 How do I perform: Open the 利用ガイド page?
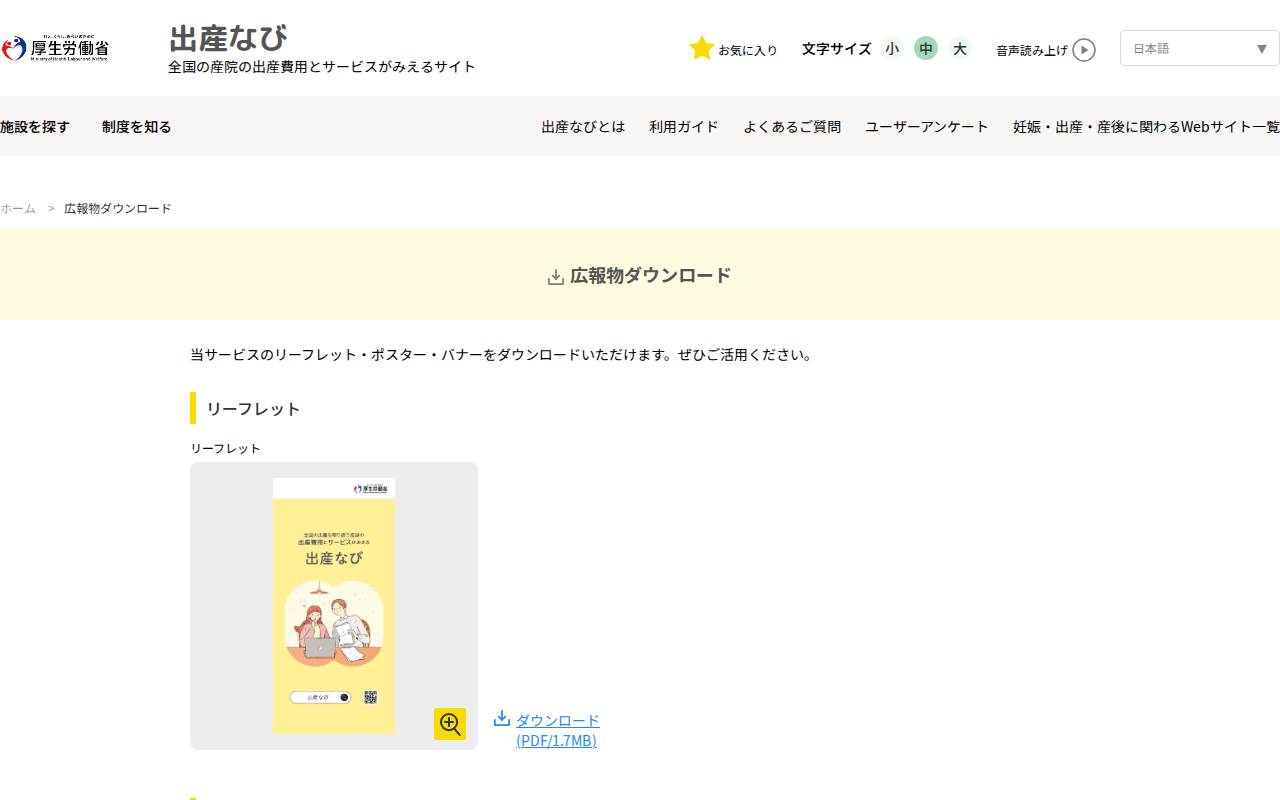click(684, 127)
